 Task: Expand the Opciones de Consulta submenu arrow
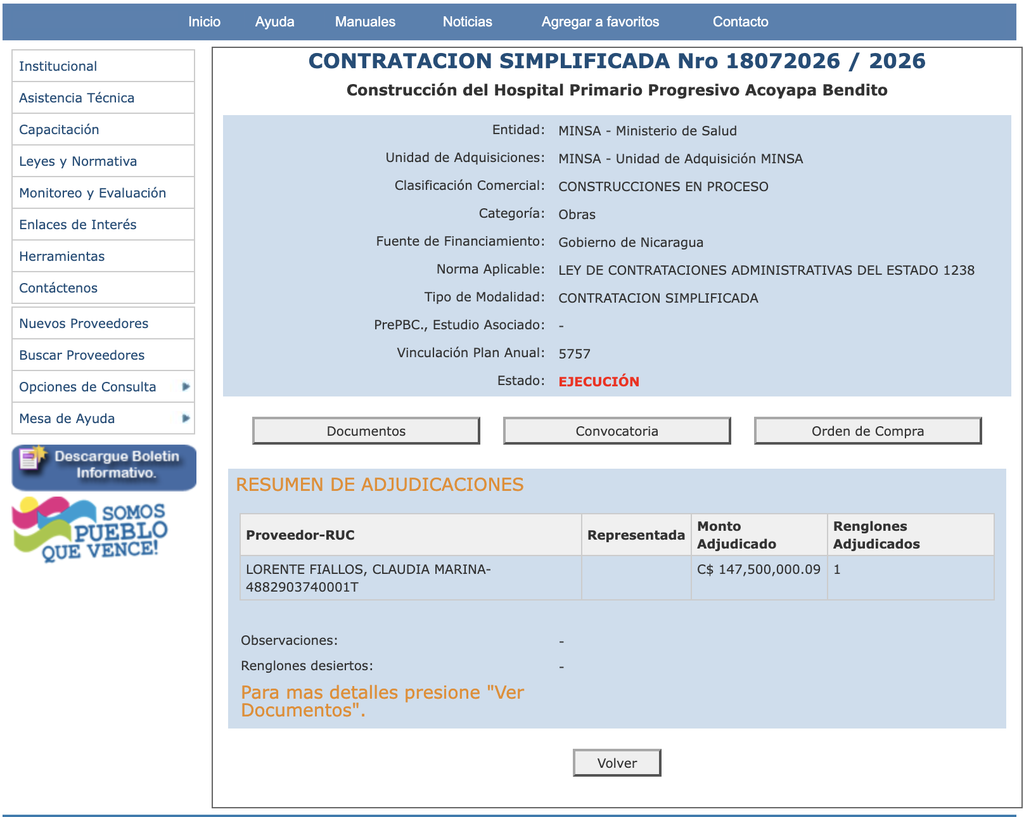186,387
